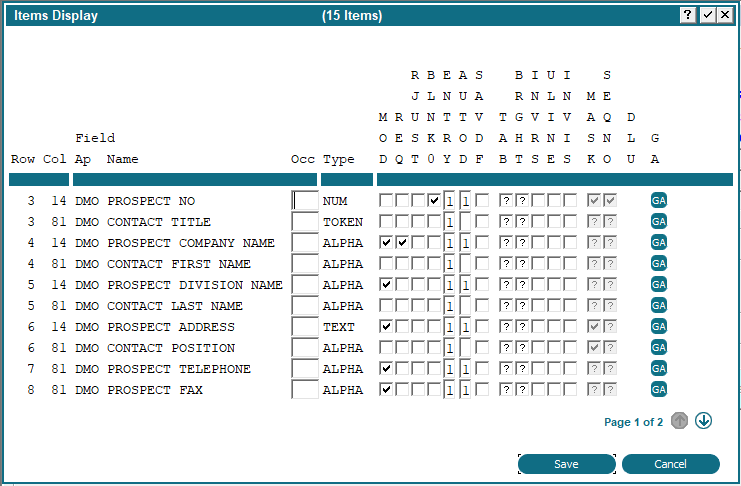Check MOD checkbox for CONTACT TITLE

pos(386,221)
